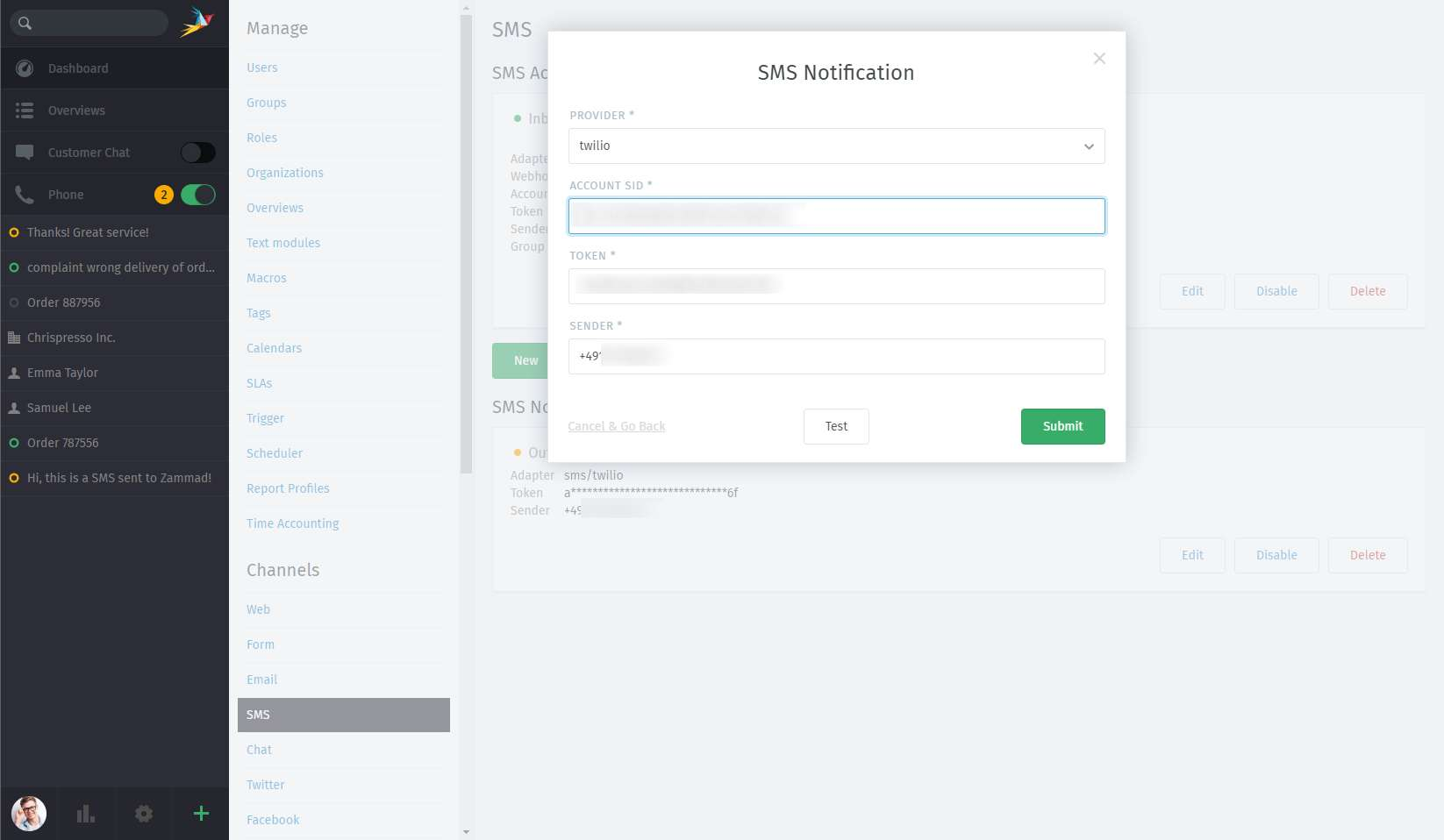Disable the SMS notification entry

click(1276, 555)
